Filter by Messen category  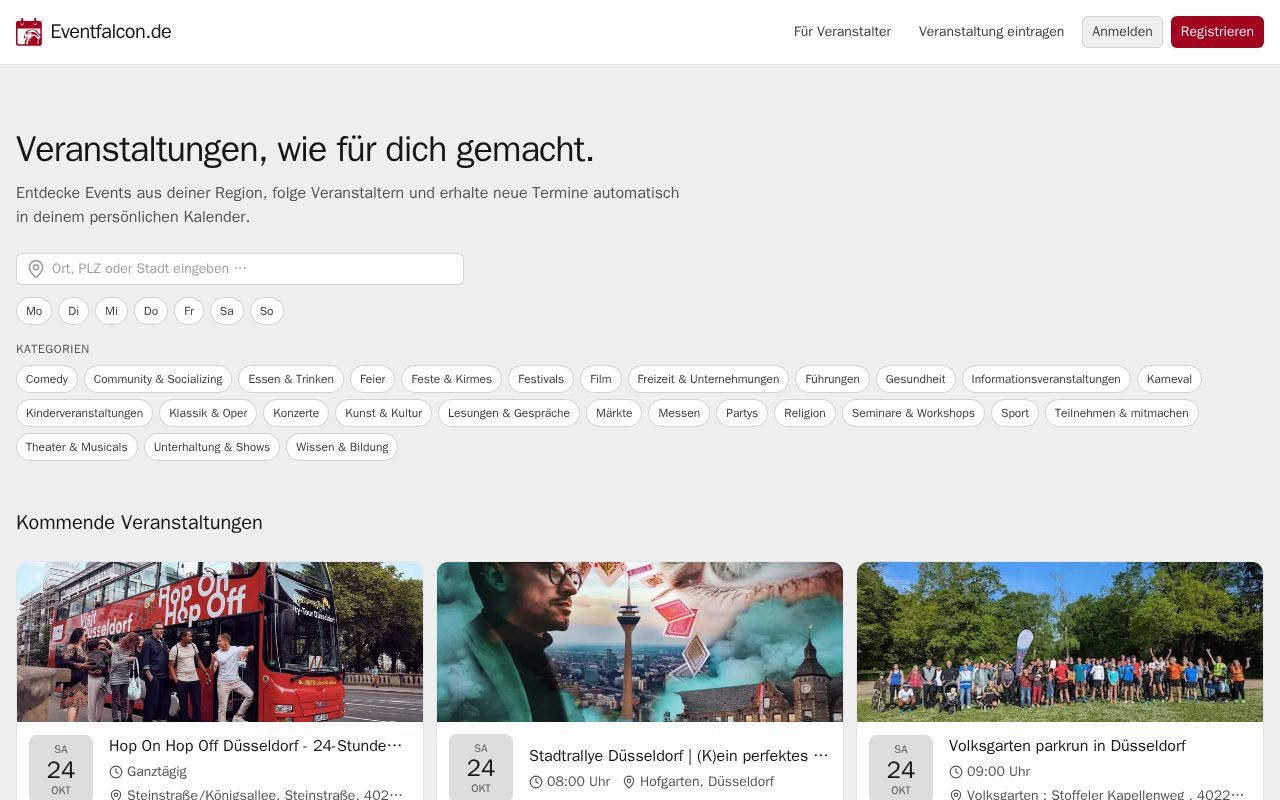pos(679,413)
